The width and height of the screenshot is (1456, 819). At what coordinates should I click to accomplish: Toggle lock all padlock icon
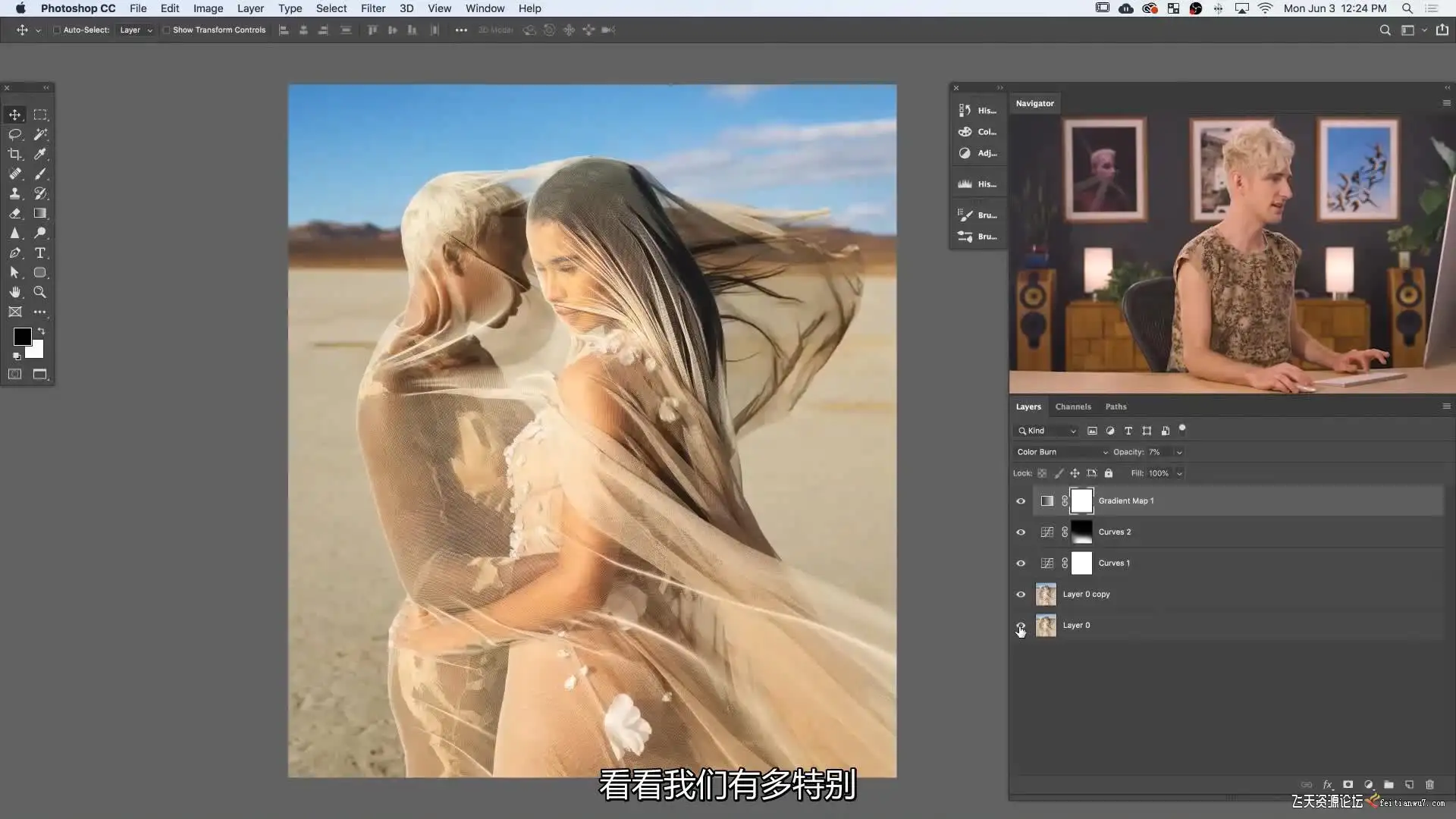pyautogui.click(x=1109, y=473)
